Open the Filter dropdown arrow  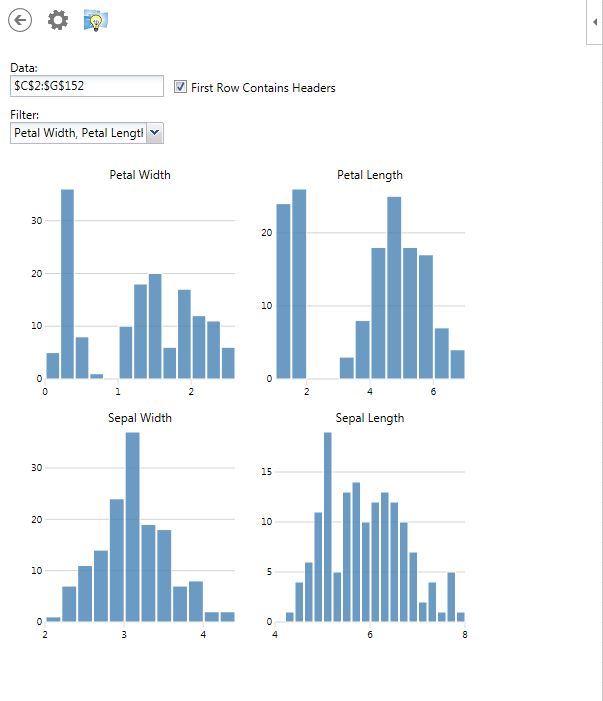tap(155, 133)
